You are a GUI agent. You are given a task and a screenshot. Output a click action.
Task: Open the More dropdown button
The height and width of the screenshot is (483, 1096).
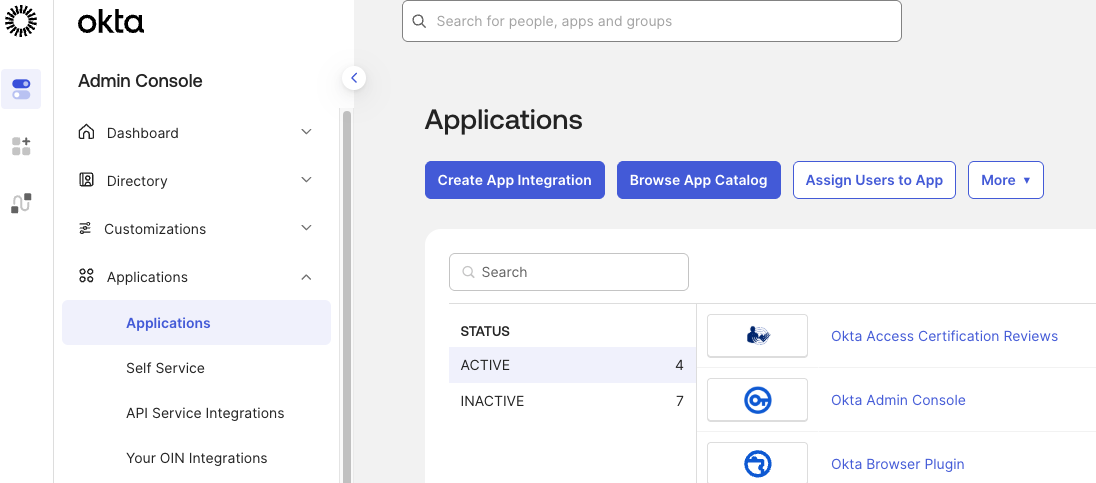click(x=1006, y=180)
